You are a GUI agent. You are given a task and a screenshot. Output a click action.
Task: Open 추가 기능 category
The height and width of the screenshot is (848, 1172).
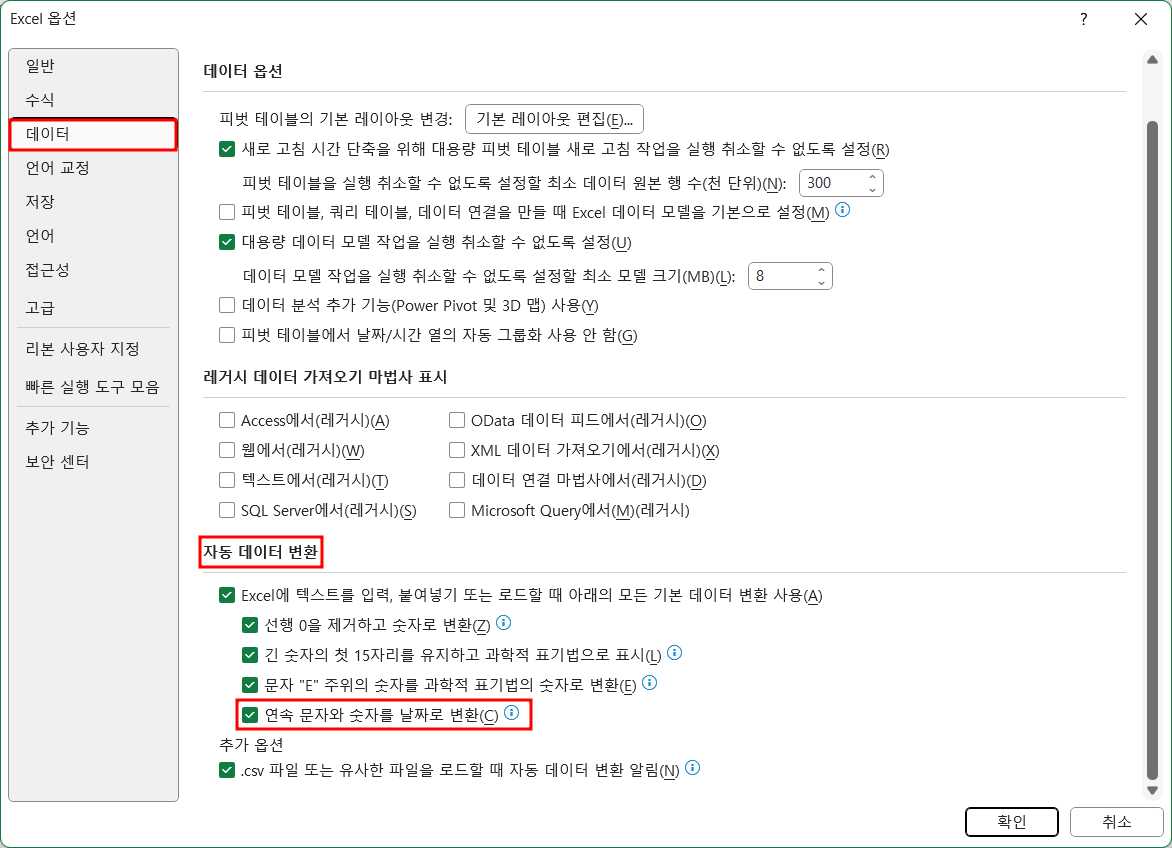pyautogui.click(x=93, y=427)
